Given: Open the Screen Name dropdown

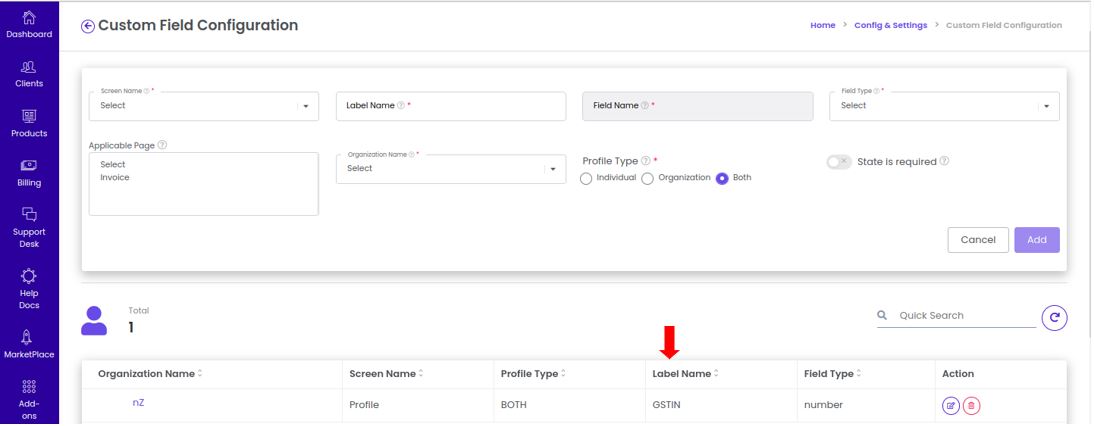Looking at the screenshot, I should 204,106.
